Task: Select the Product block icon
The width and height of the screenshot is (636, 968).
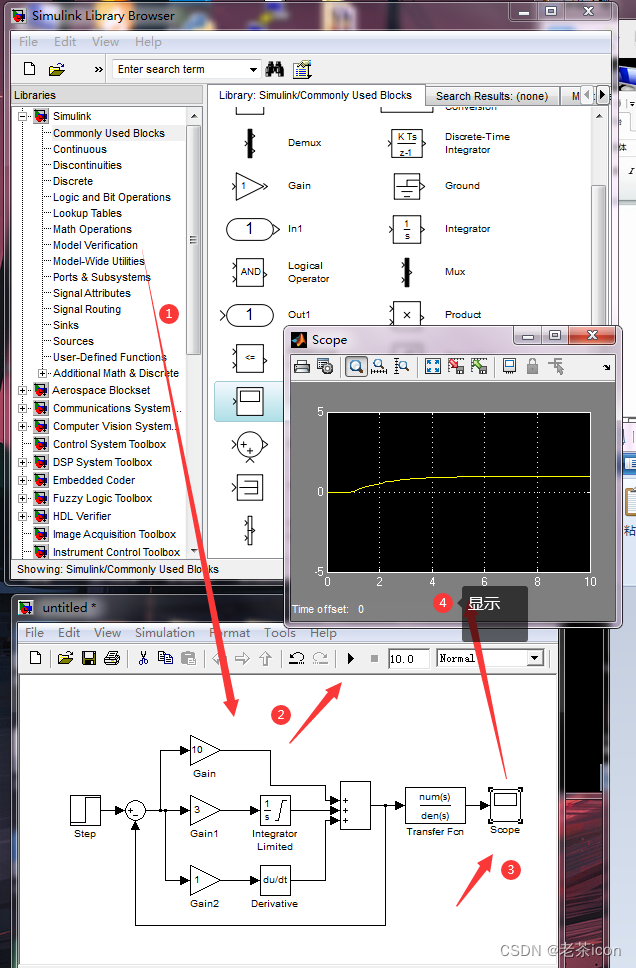Action: pyautogui.click(x=407, y=314)
